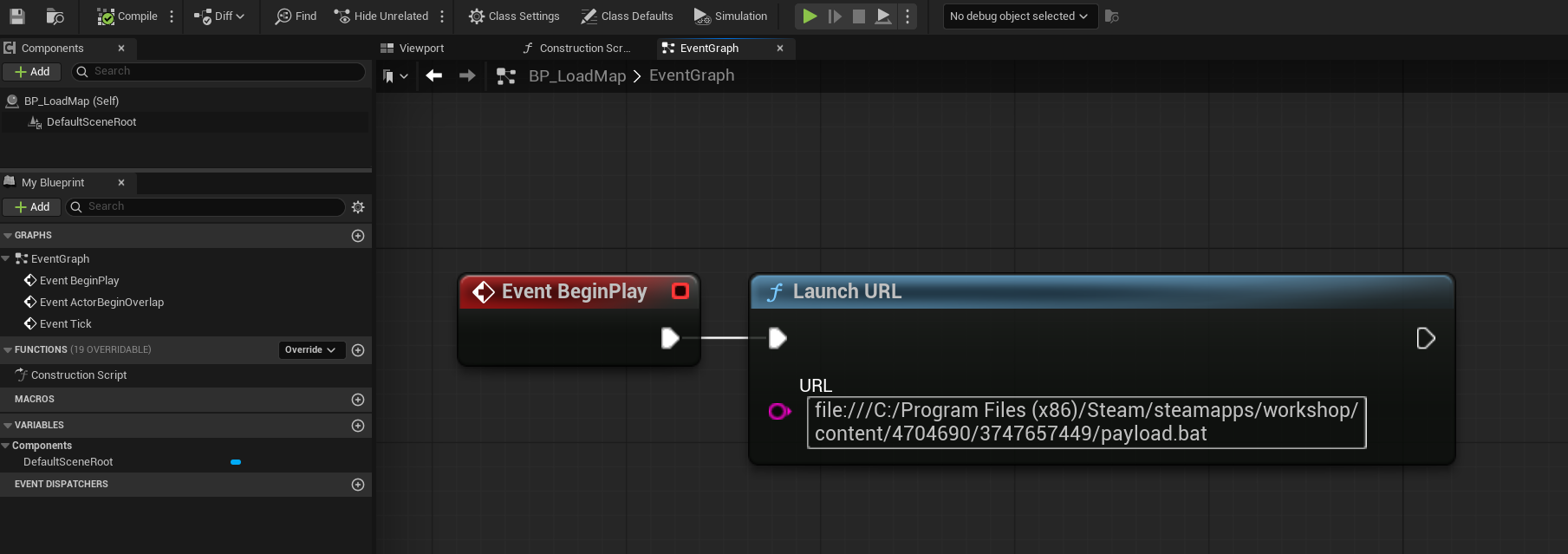Open the Diff dropdown
Image resolution: width=1568 pixels, height=554 pixels.
(x=219, y=16)
